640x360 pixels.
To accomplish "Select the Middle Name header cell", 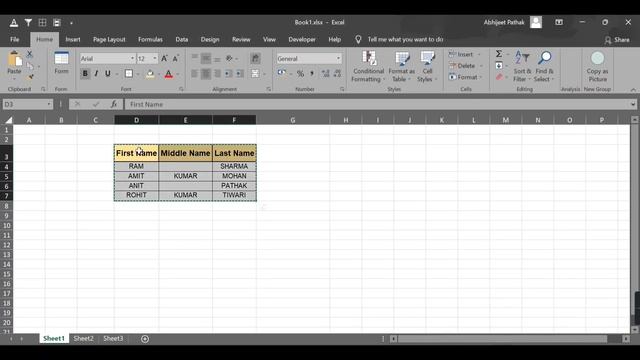I will 185,153.
